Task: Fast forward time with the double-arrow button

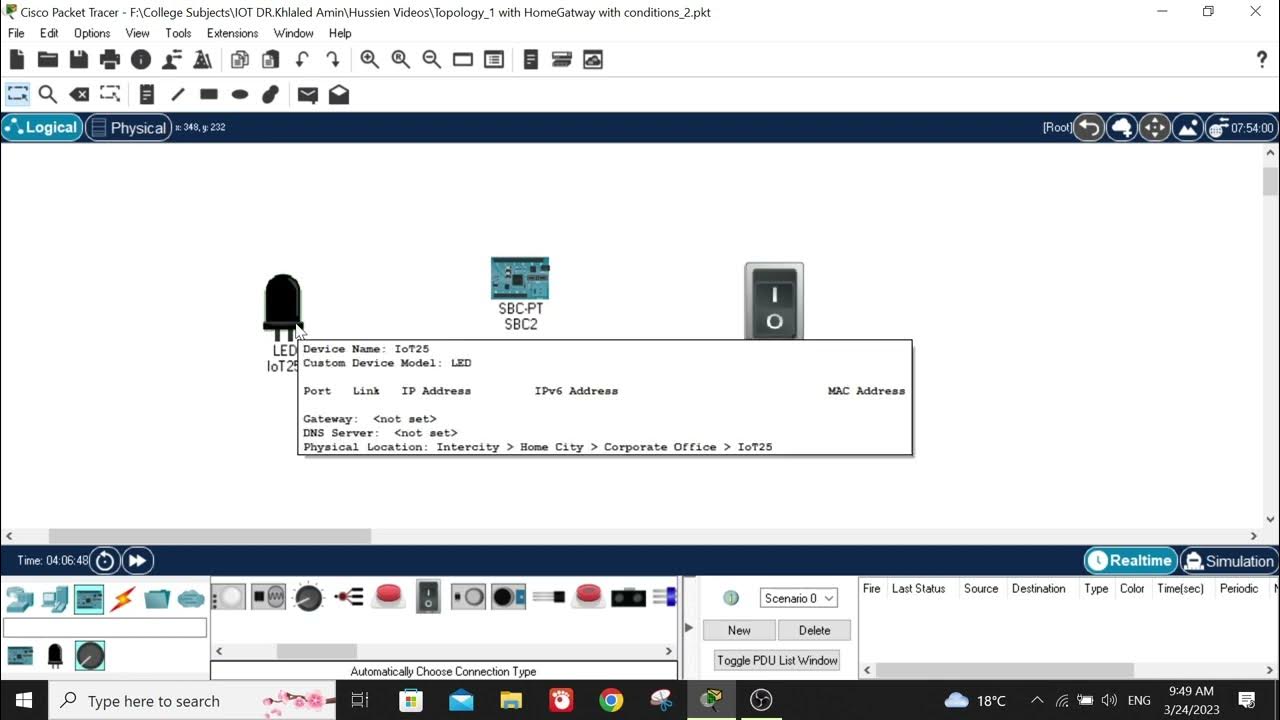Action: (138, 561)
